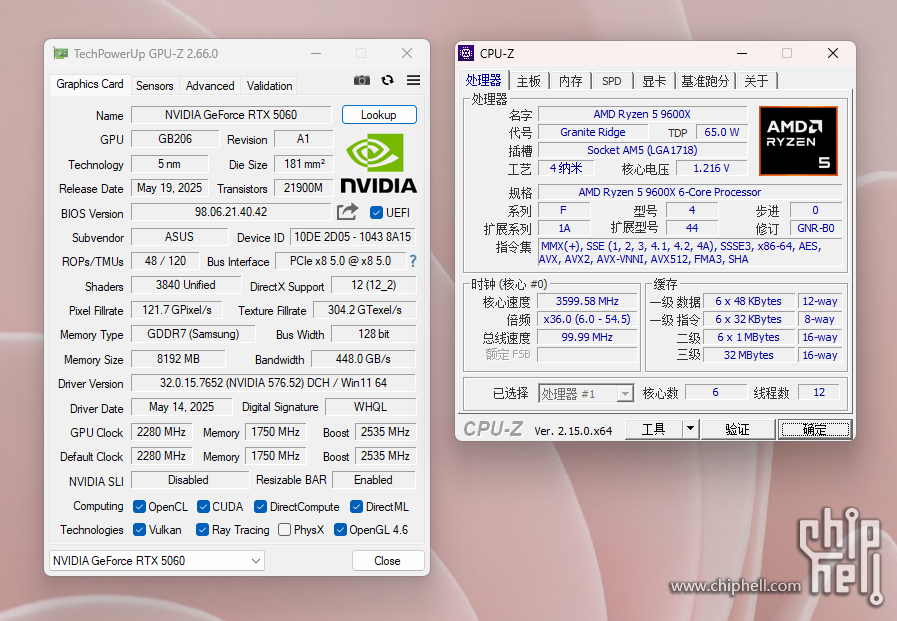
Task: Click the Resizable BAR value Enabled
Action: tap(374, 480)
